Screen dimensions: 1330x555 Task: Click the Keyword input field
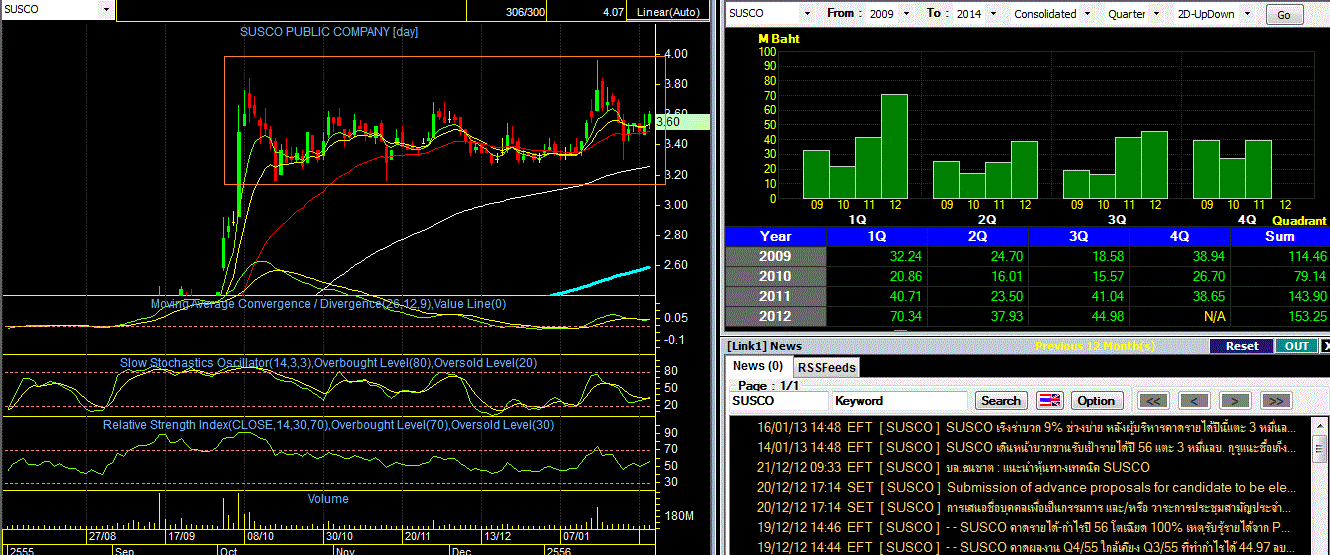point(901,400)
